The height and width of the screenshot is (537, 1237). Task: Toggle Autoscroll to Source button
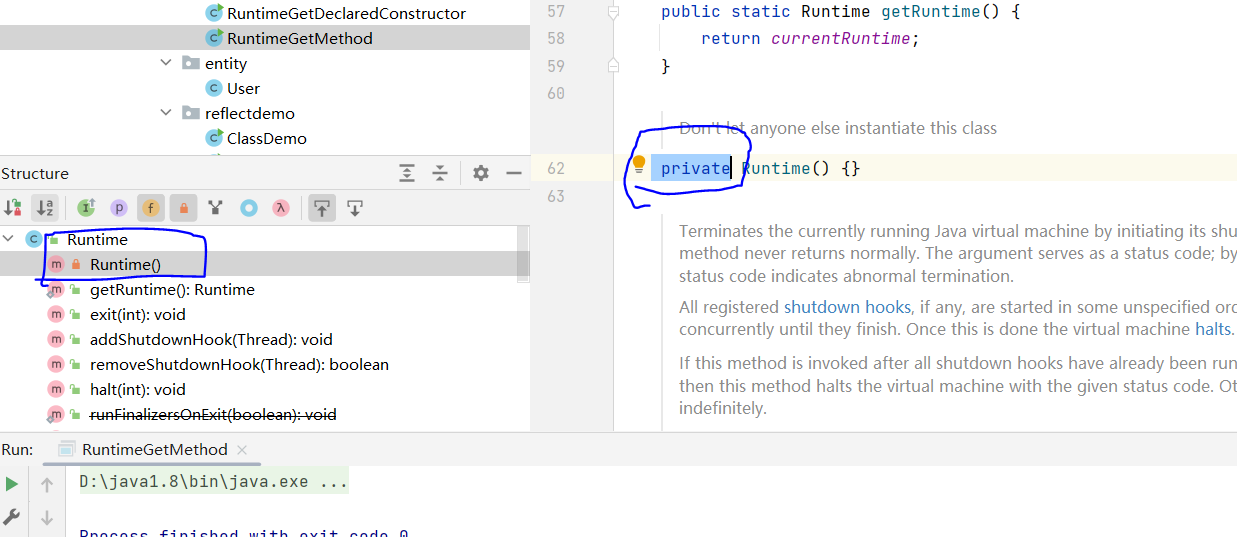pyautogui.click(x=321, y=208)
